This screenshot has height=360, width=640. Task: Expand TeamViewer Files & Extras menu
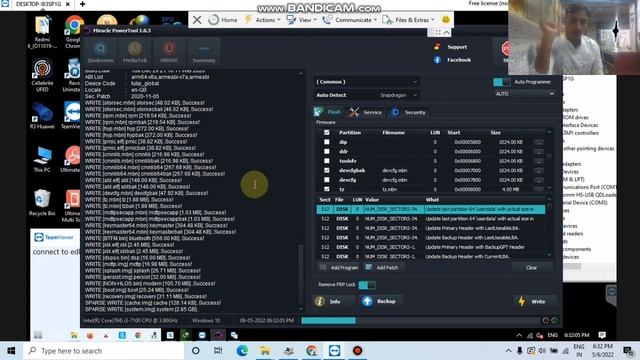pyautogui.click(x=409, y=20)
